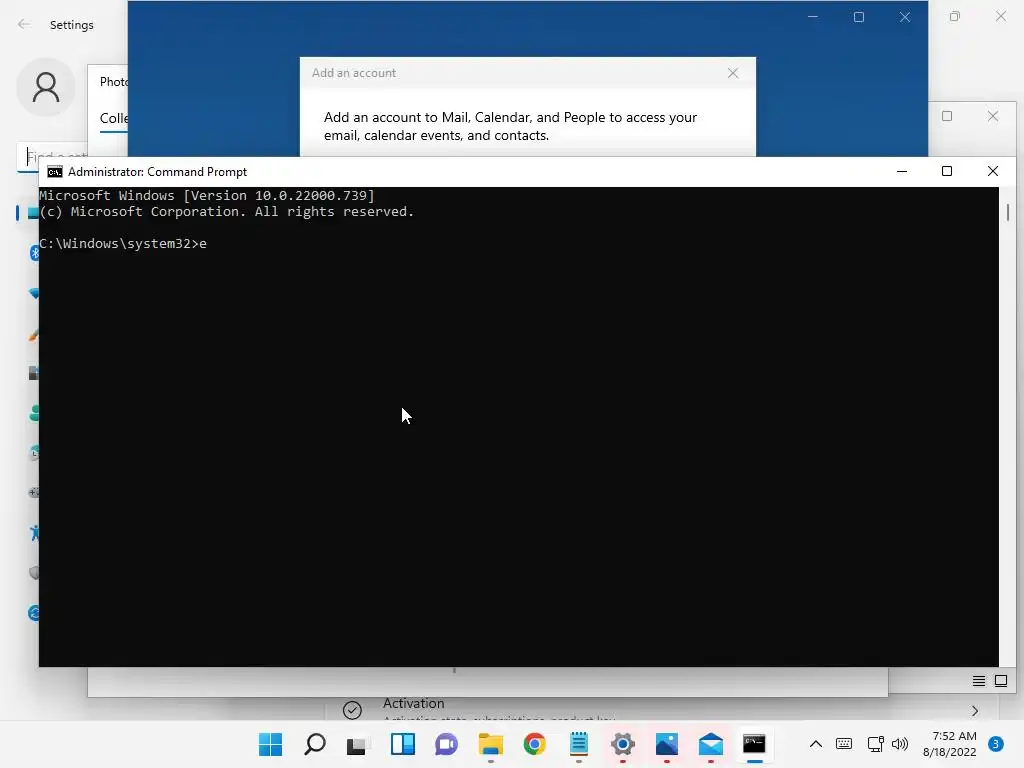Open Notepad from the taskbar
Viewport: 1024px width, 768px height.
[x=579, y=744]
